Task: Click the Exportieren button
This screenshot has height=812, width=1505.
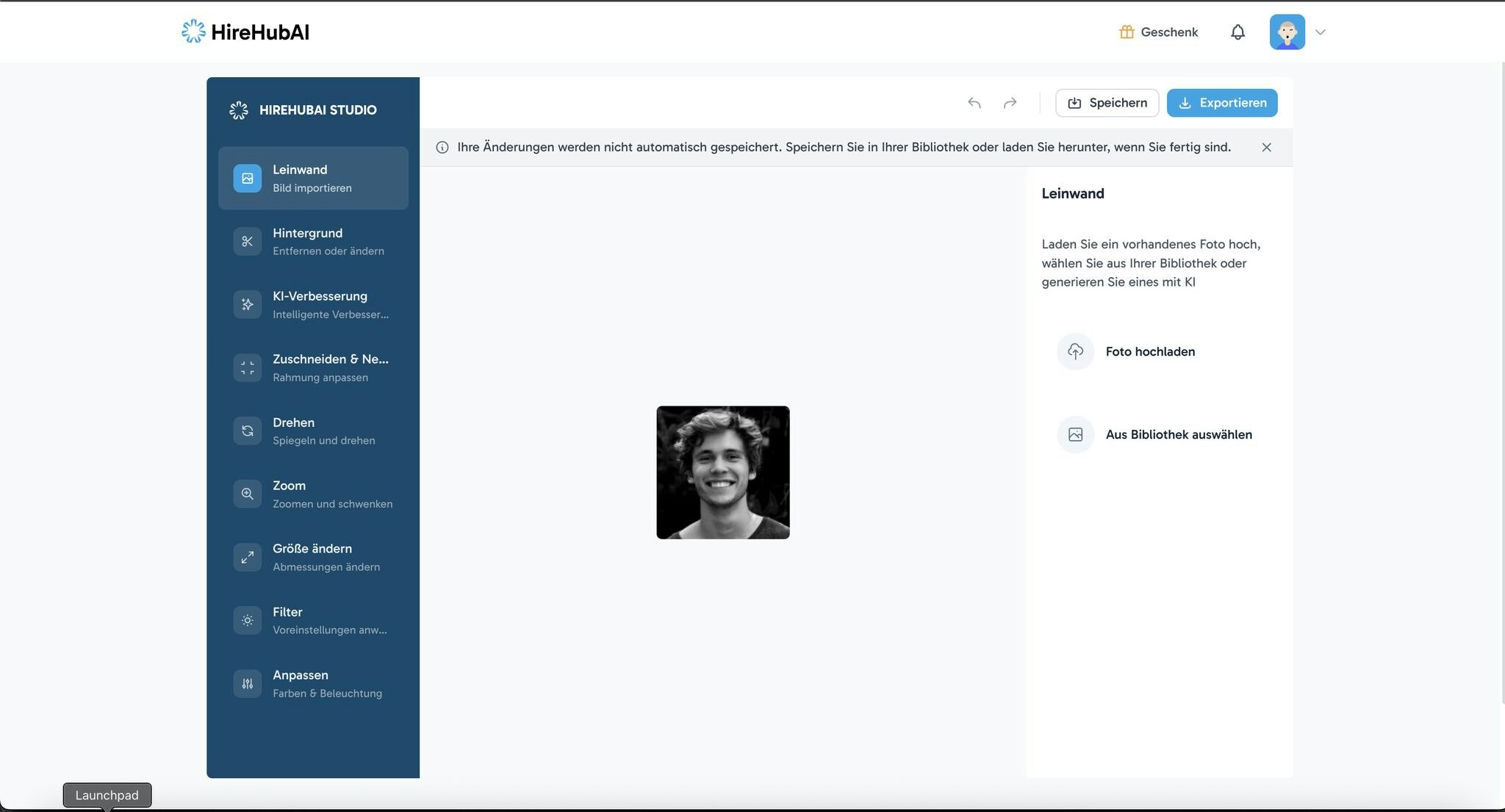Action: pyautogui.click(x=1221, y=103)
